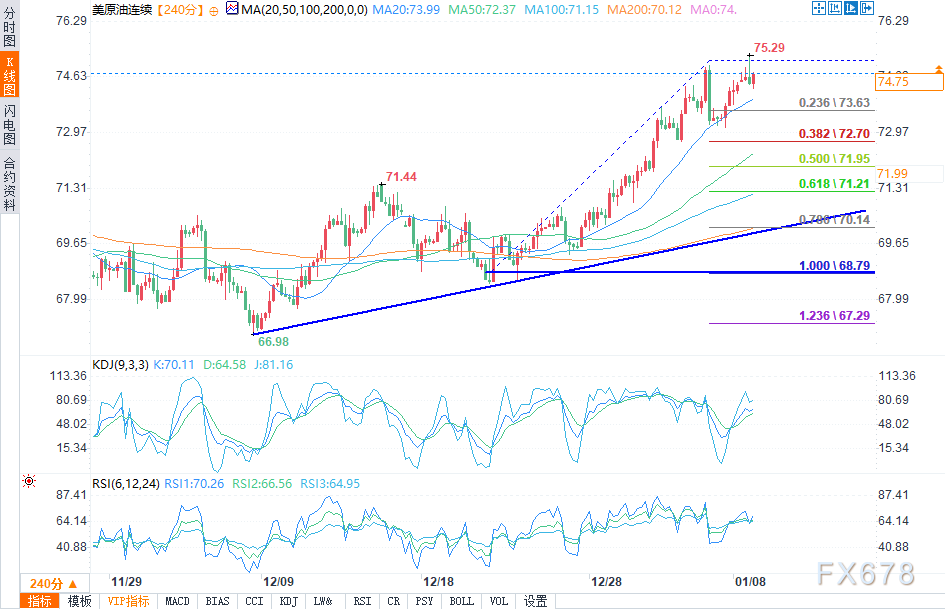
Task: Click the 12/09 date on time axis
Action: coord(278,582)
